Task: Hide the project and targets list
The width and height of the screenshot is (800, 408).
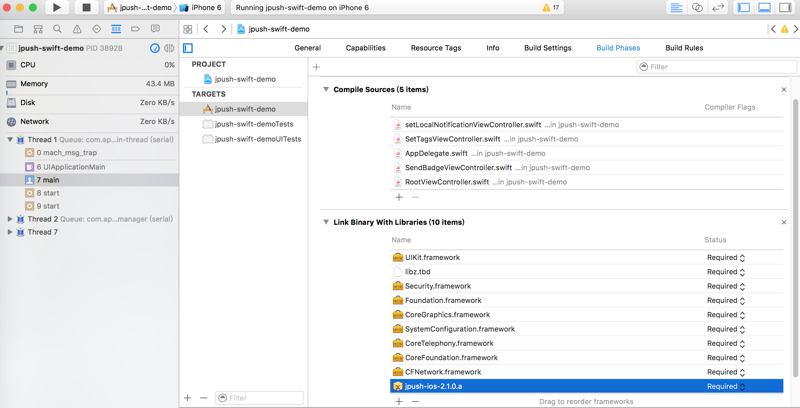Action: 188,48
